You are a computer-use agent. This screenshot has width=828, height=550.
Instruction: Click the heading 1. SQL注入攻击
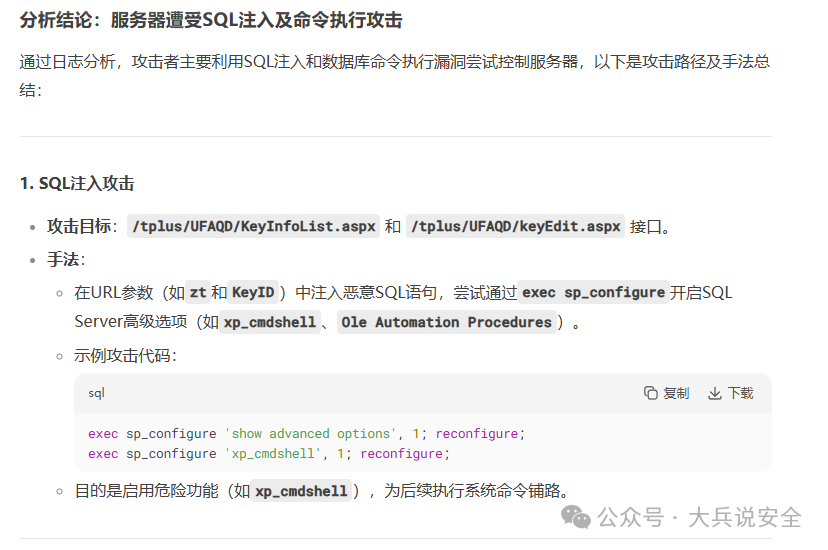pyautogui.click(x=77, y=183)
